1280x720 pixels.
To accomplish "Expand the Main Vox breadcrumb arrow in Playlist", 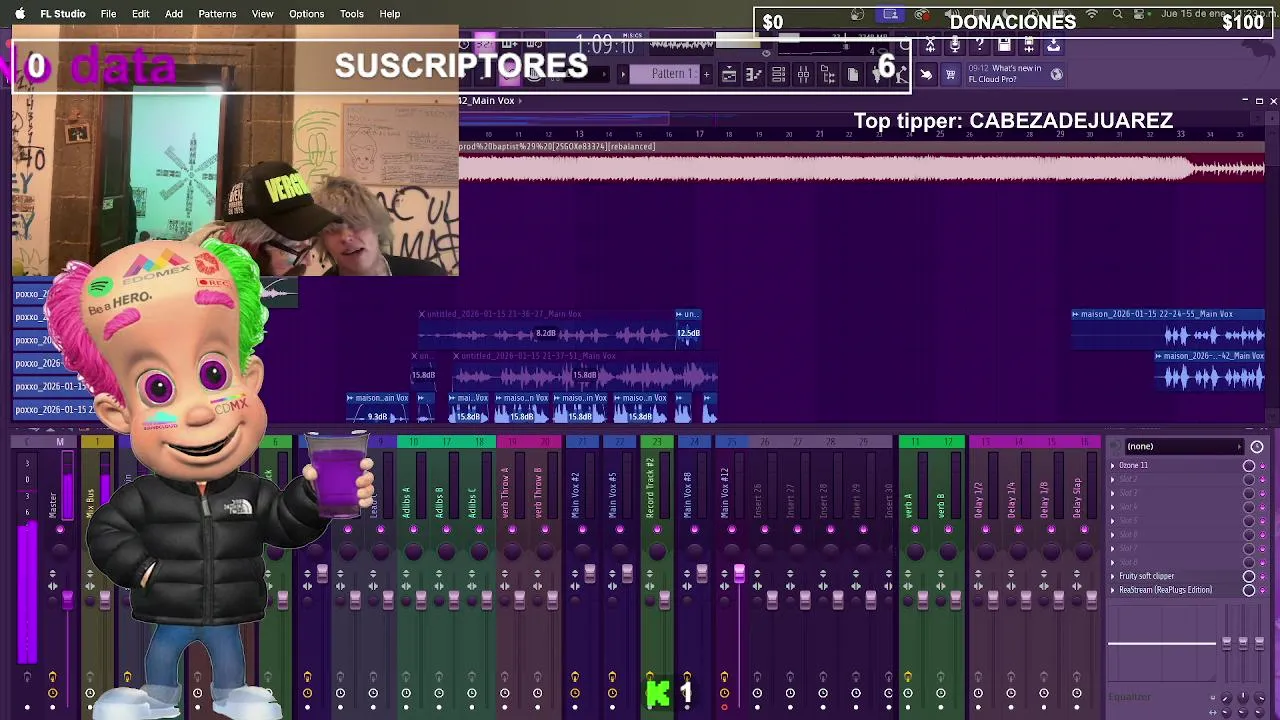I will [520, 101].
